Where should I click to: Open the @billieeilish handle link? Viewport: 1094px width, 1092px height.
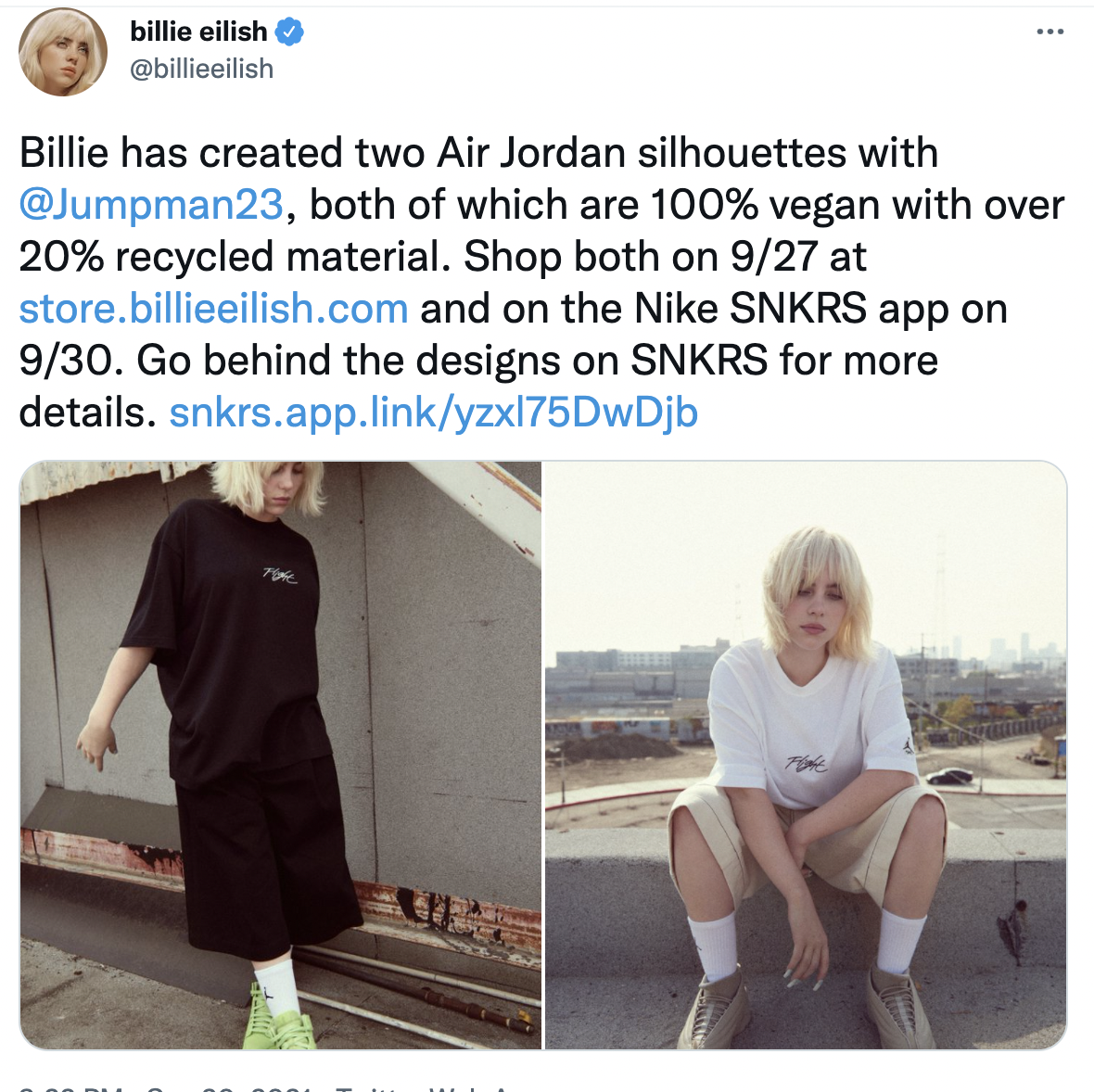pyautogui.click(x=201, y=69)
